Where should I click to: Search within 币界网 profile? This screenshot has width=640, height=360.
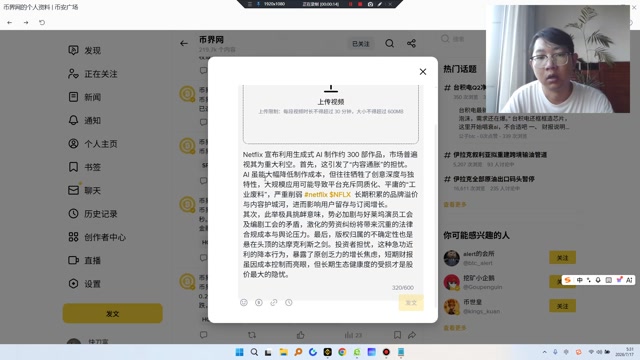(389, 43)
